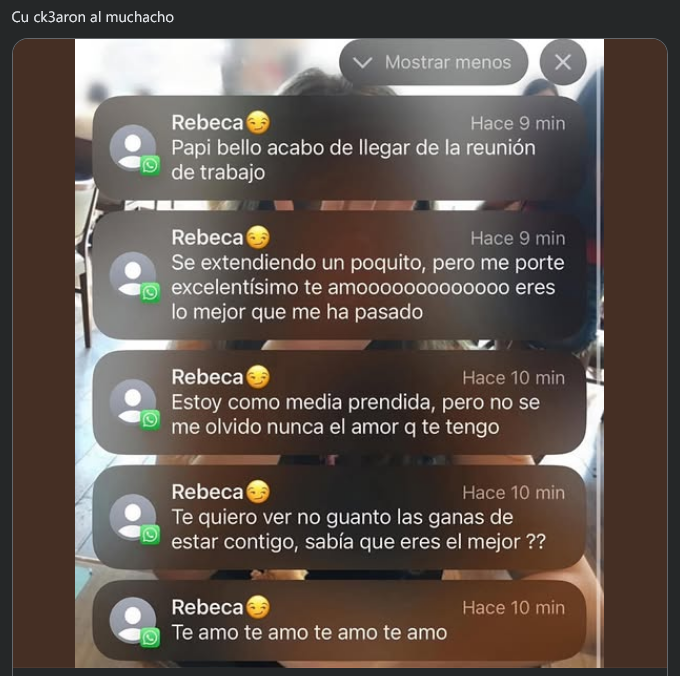Open the WhatsApp badge on the top notification
Screen dimensions: 680x676
click(150, 166)
